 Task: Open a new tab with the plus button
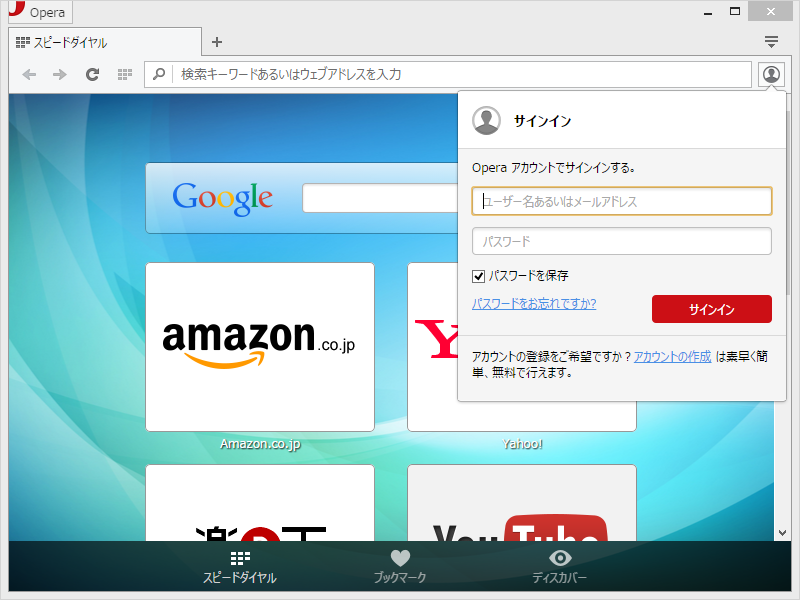pos(217,42)
